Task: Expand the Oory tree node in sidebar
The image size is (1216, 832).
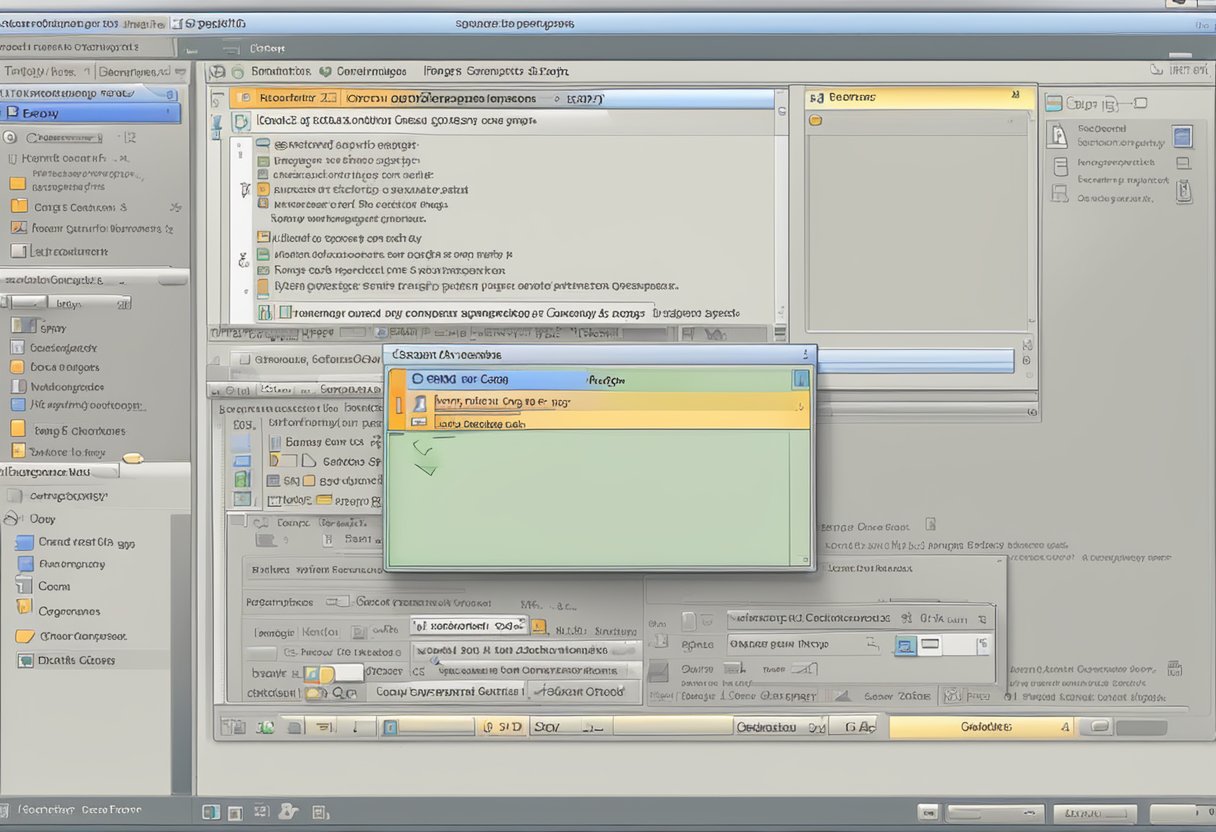Action: click(x=12, y=519)
